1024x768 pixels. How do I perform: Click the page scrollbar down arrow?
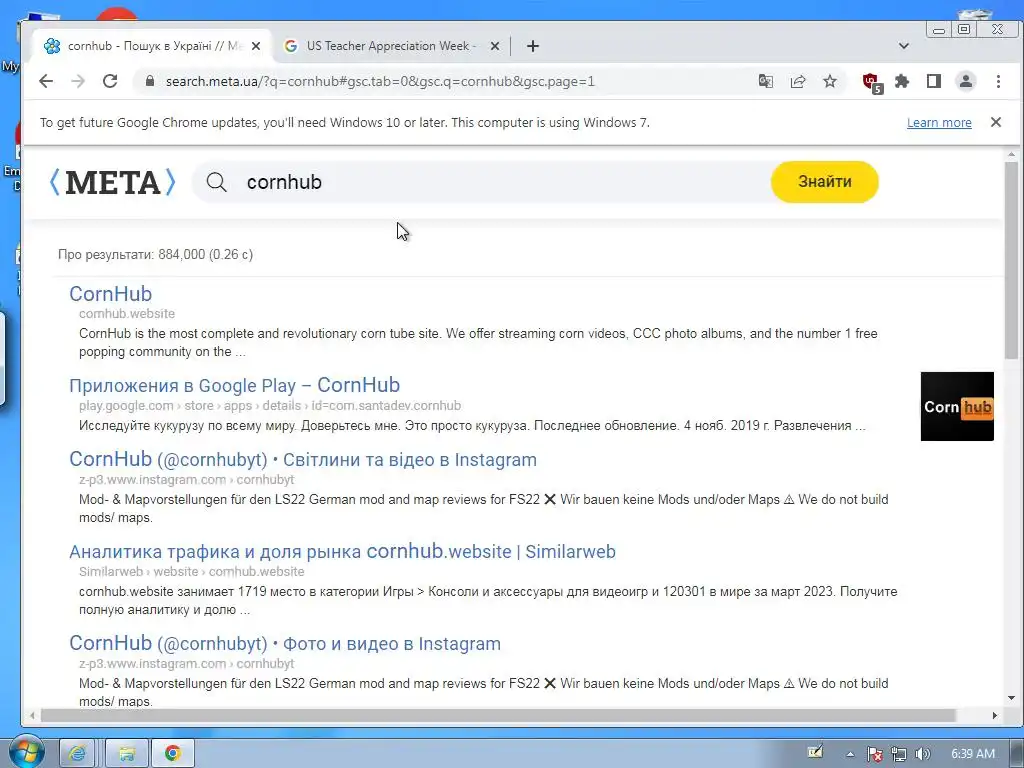coord(1012,698)
